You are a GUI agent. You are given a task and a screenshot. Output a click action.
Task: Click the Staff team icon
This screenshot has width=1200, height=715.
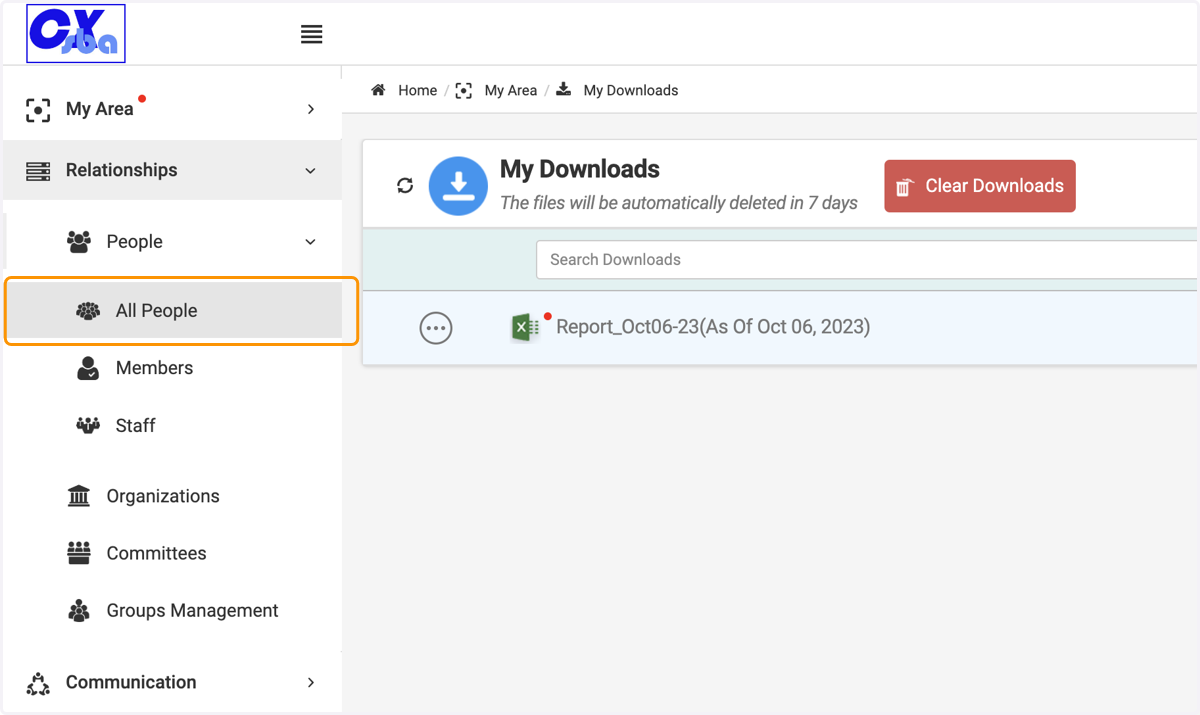coord(88,426)
